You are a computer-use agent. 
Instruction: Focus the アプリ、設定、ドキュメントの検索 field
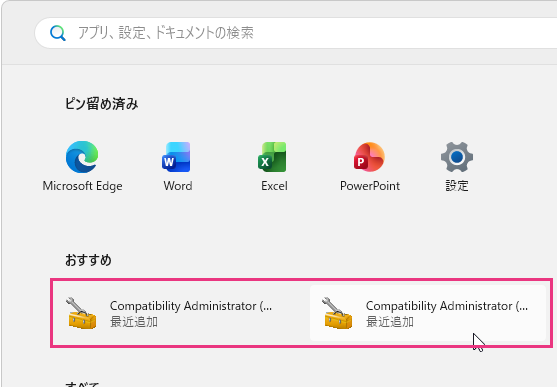(x=296, y=33)
